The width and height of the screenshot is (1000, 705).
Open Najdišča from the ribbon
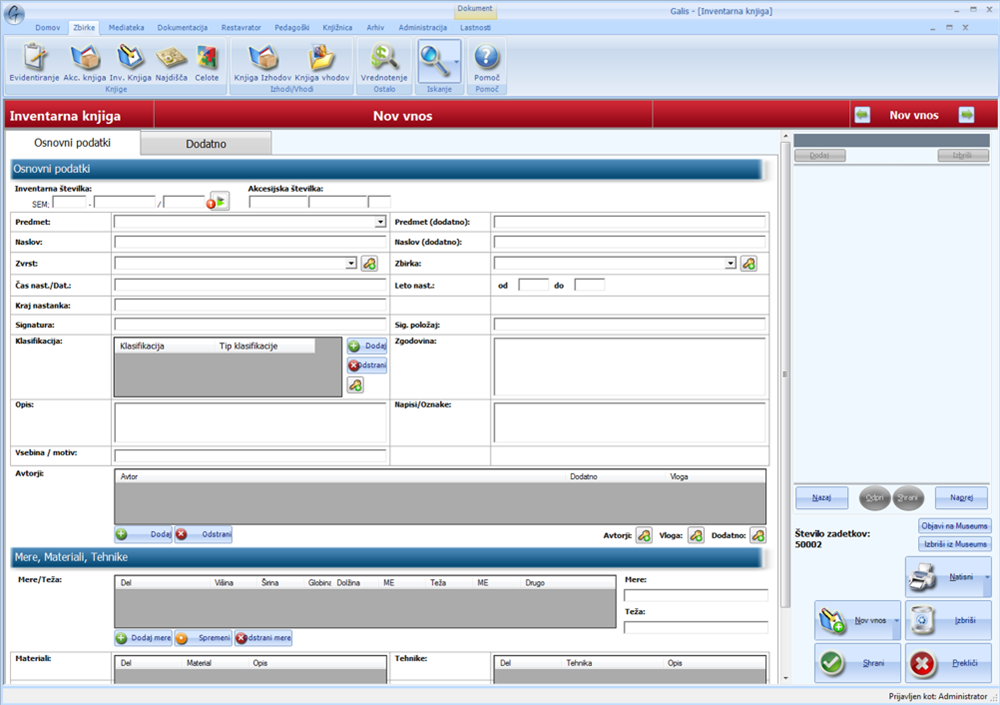172,60
